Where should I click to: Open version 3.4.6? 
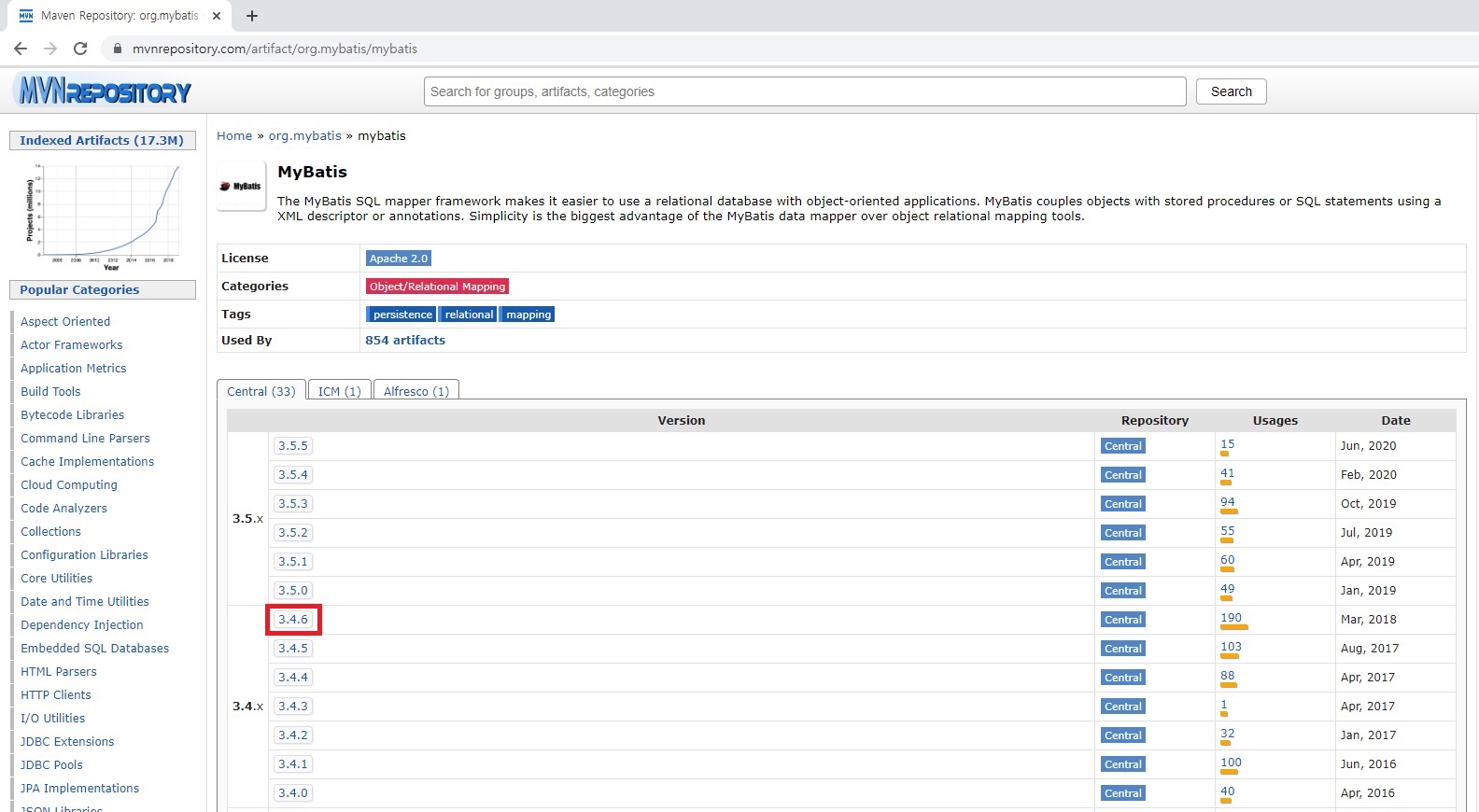pyautogui.click(x=293, y=620)
